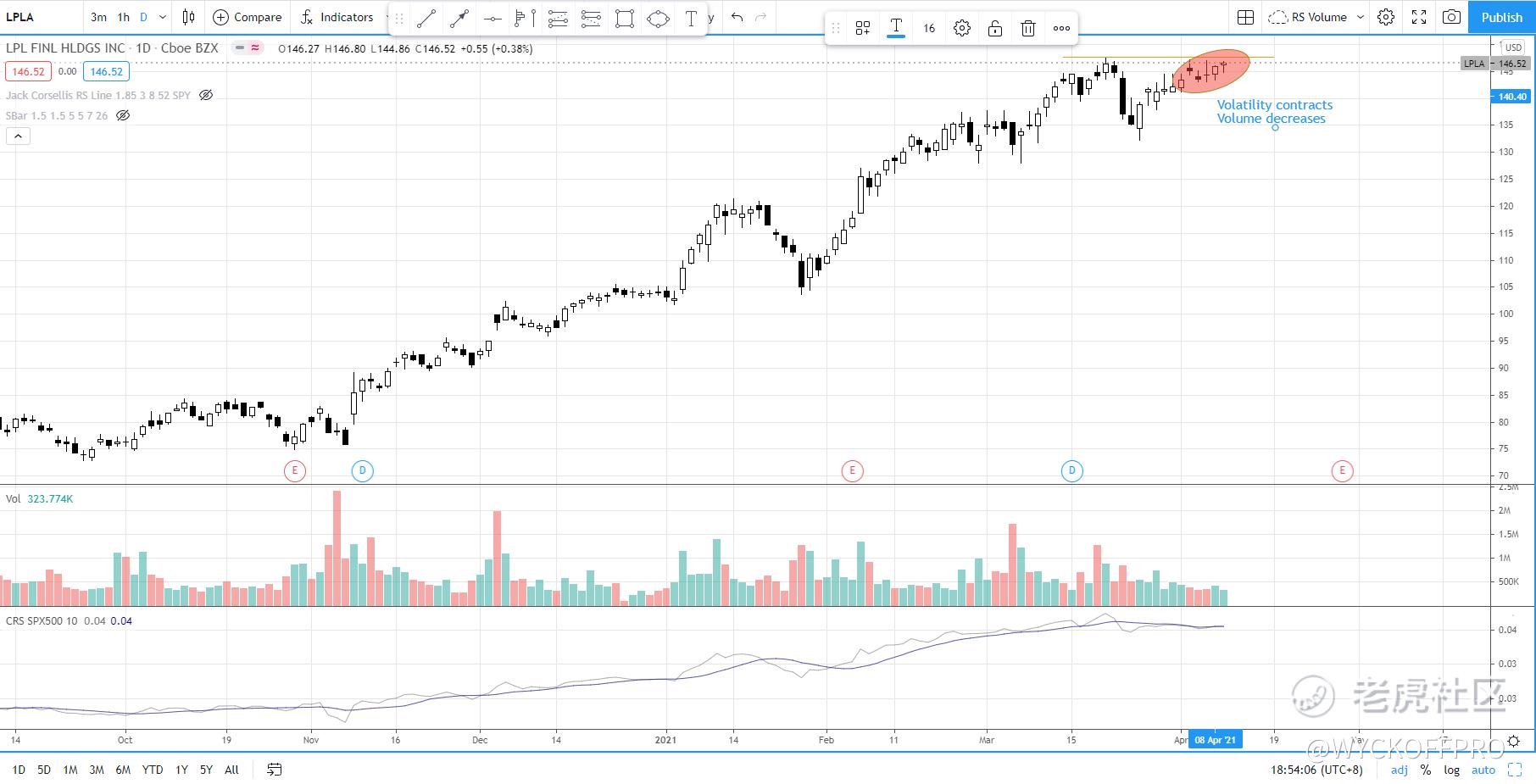Switch to the 1h timeframe
Screen dimensions: 1536x784
pos(124,17)
